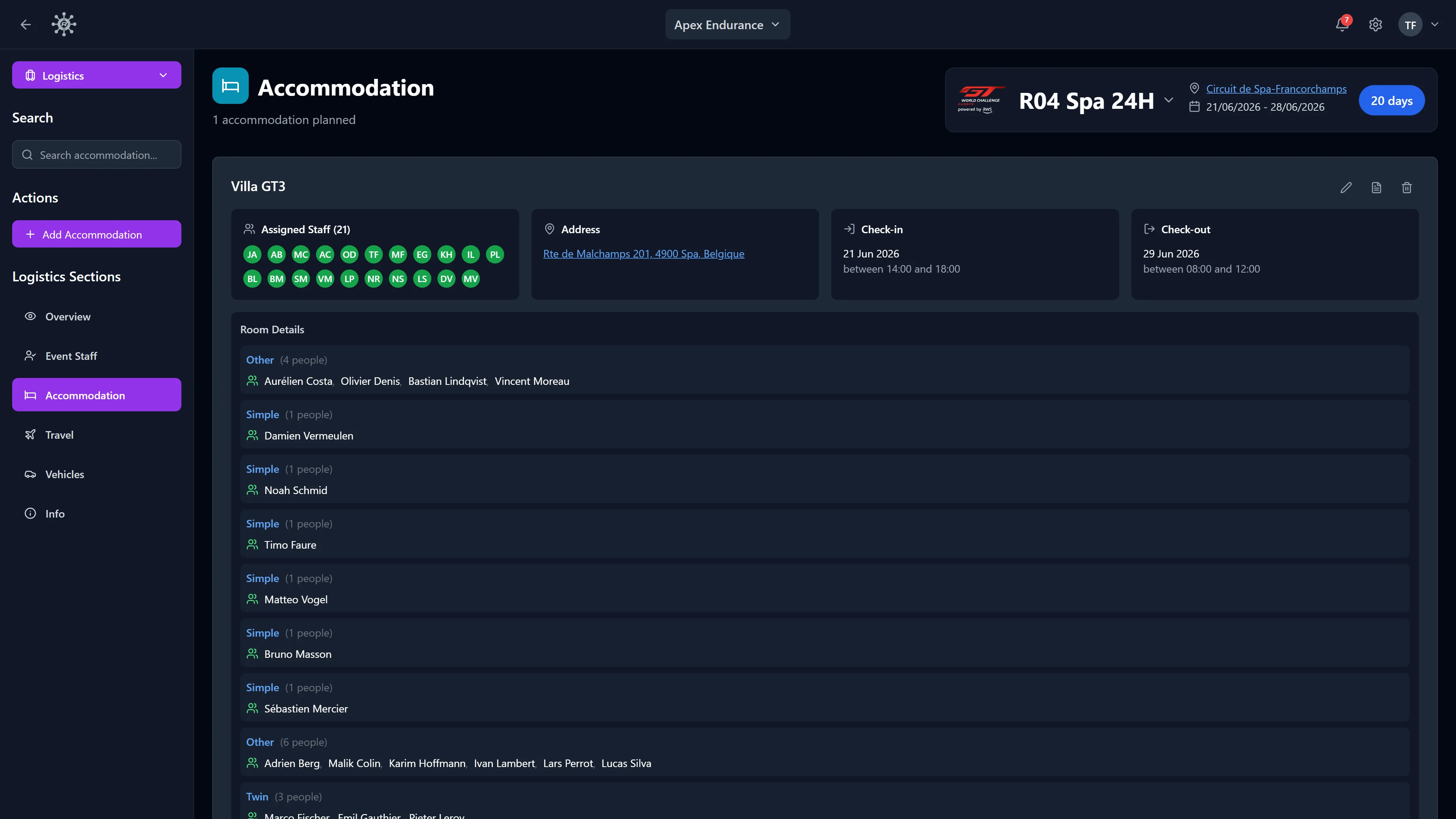Open settings gear icon
The image size is (1456, 819).
pos(1375,24)
